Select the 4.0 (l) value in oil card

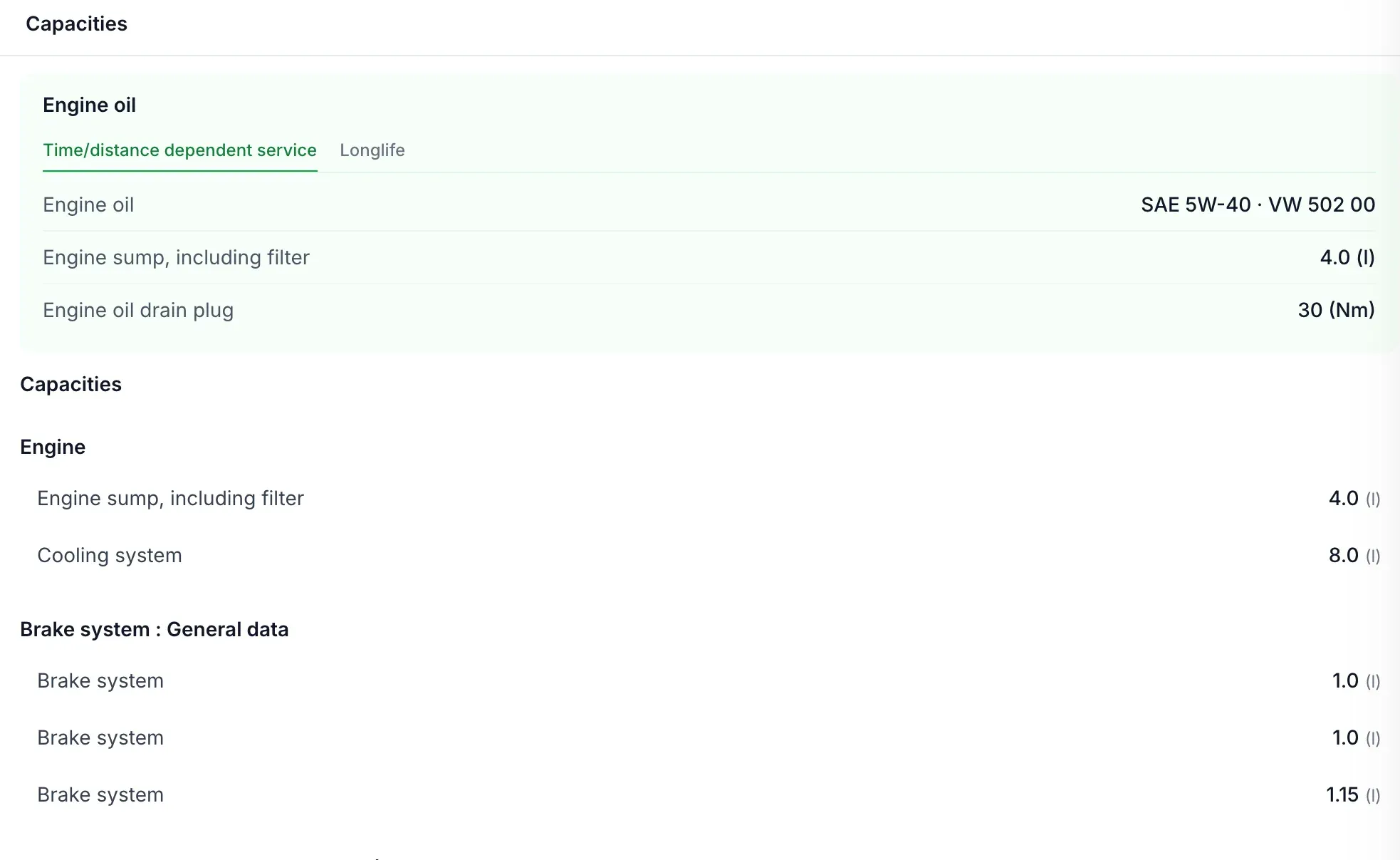[x=1347, y=257]
